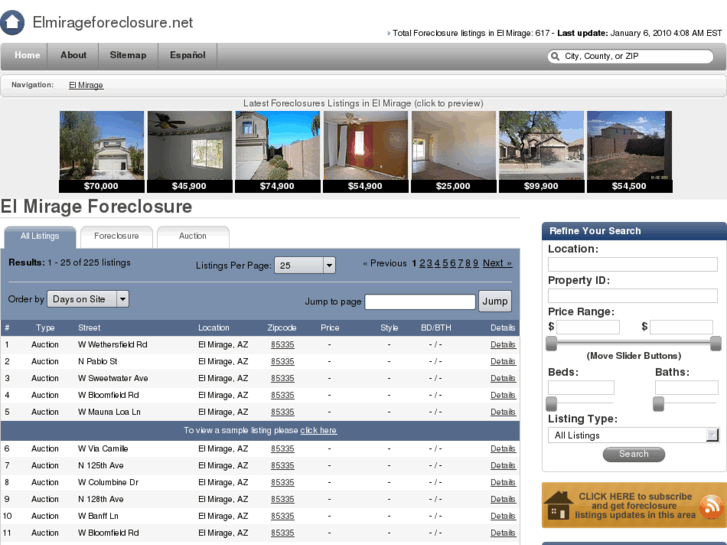Click the house icon on subscribe banner
Viewport: 727px width, 545px height.
[558, 506]
